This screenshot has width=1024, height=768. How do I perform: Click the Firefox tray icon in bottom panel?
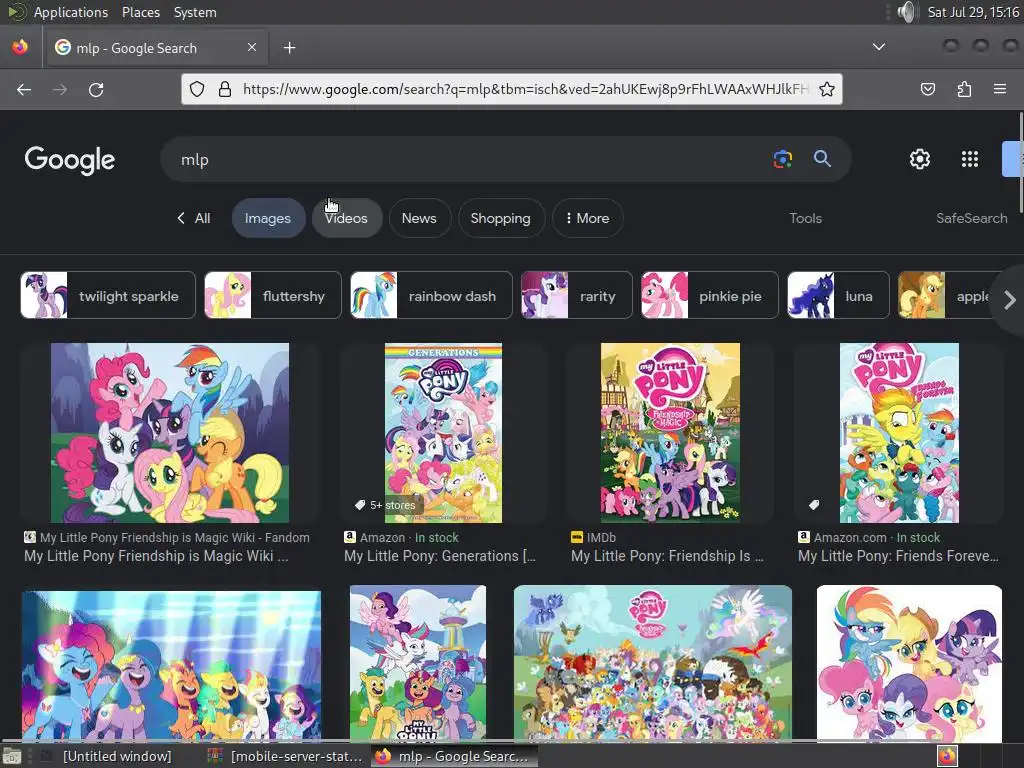[948, 756]
